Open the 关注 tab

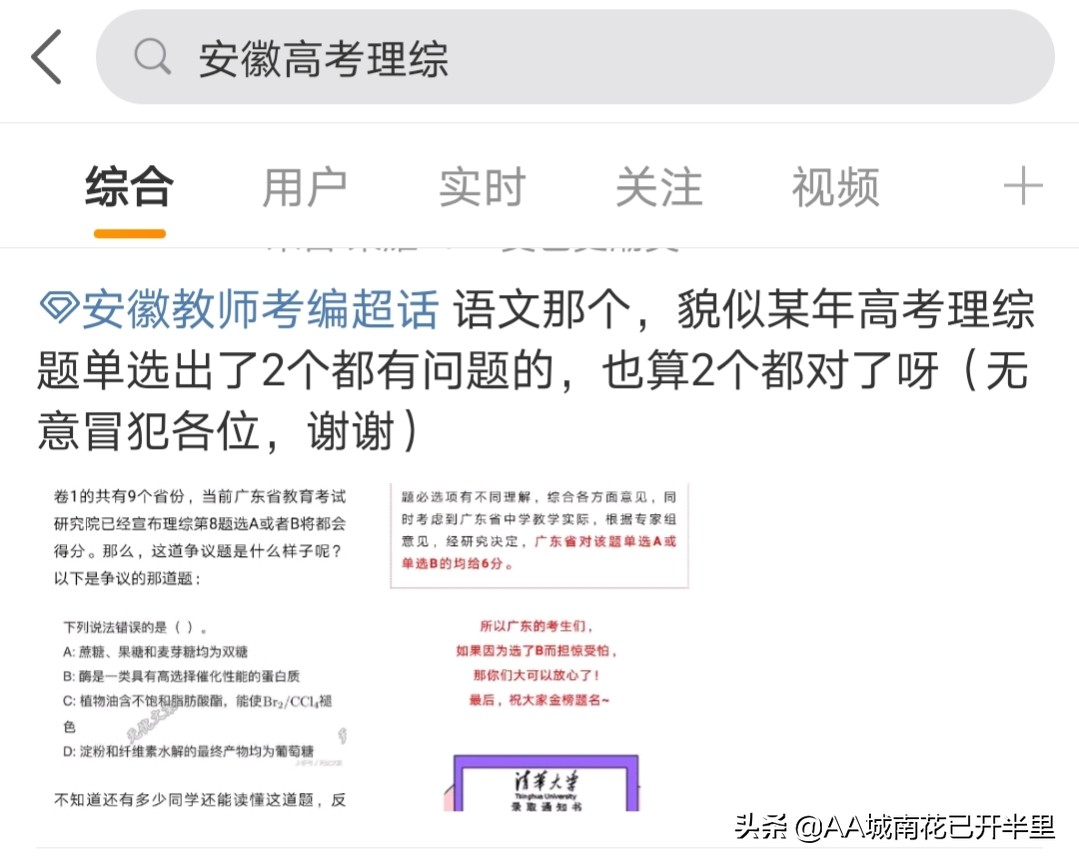click(658, 186)
